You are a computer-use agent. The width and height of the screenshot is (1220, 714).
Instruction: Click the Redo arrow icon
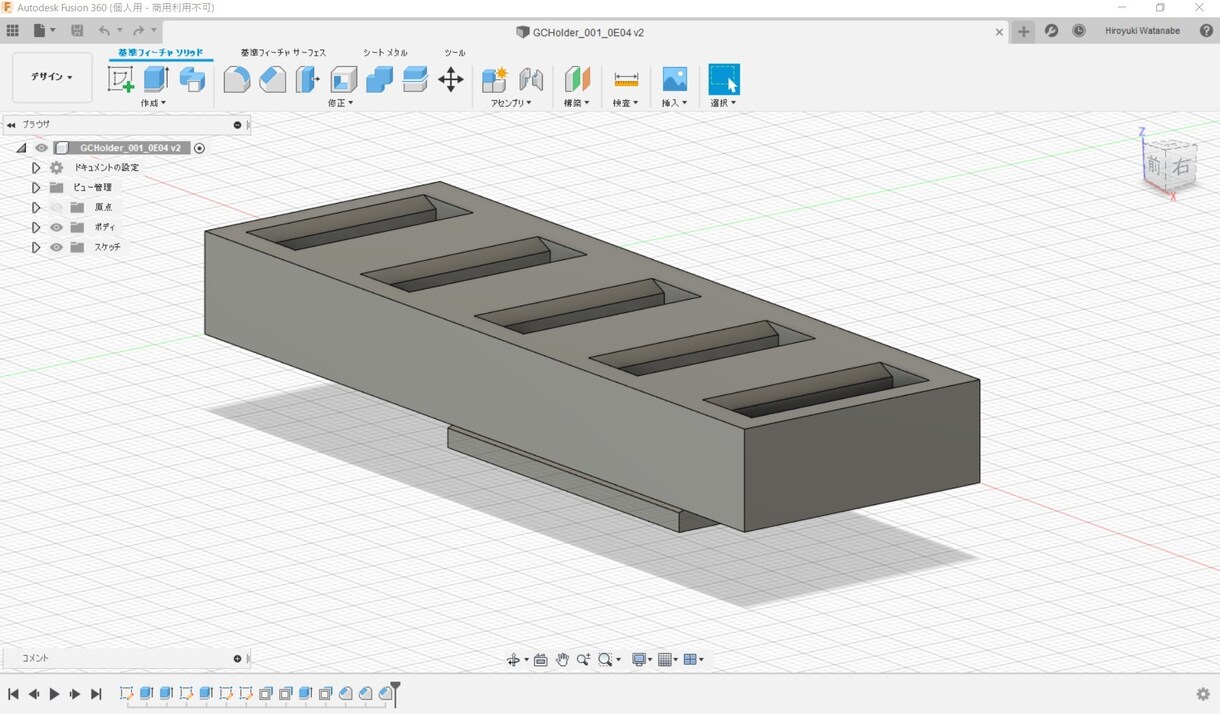point(138,31)
